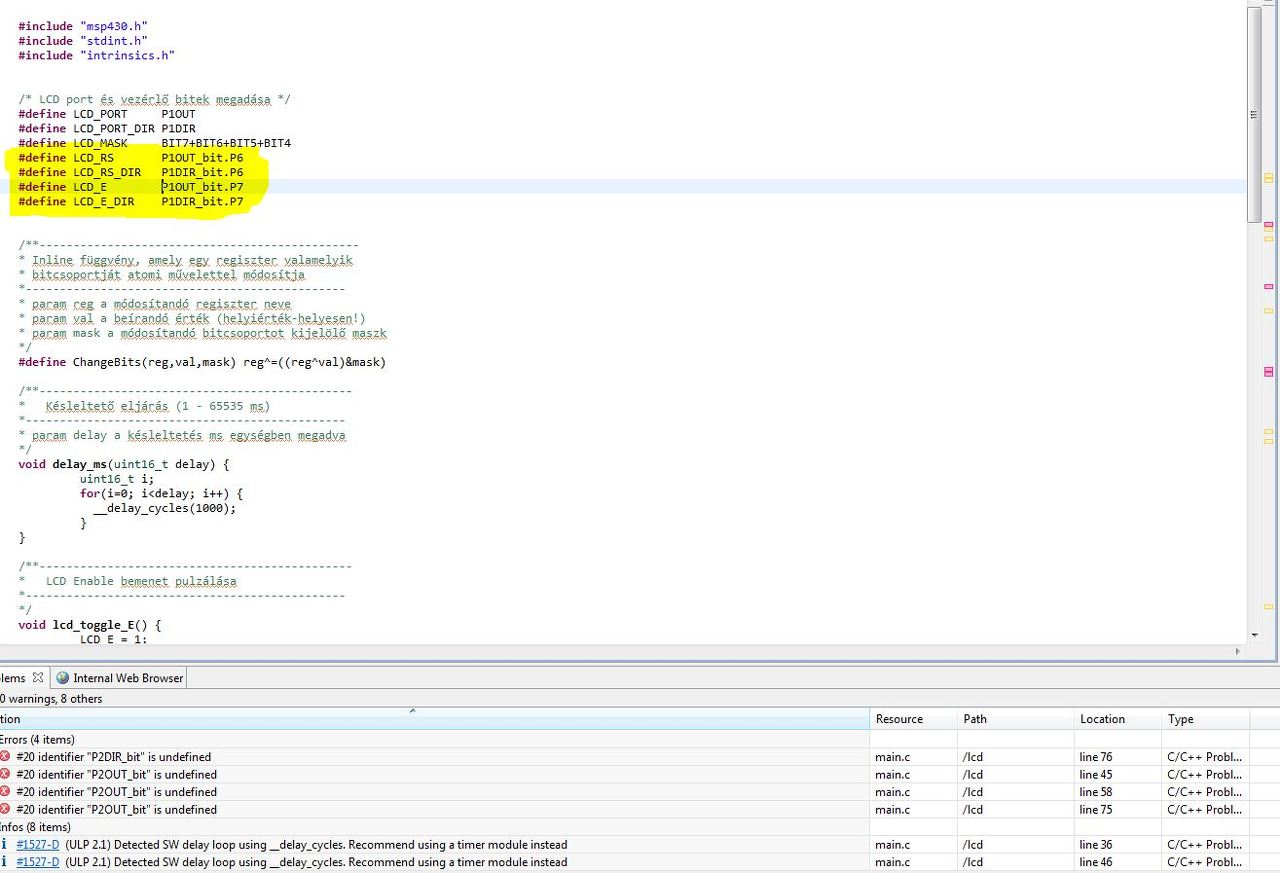Click the "line 76" location cell
Screen dimensions: 1280x873
pos(1096,757)
